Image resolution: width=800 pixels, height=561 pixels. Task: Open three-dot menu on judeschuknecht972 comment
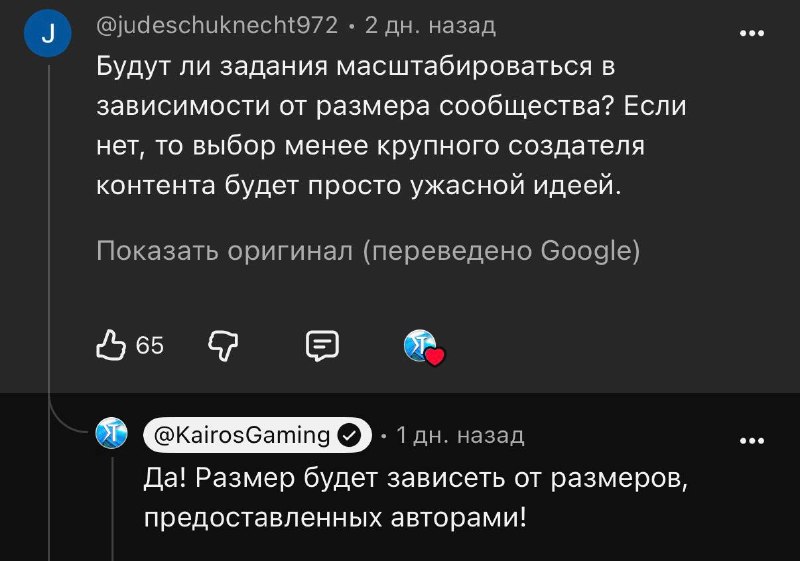pos(752,33)
